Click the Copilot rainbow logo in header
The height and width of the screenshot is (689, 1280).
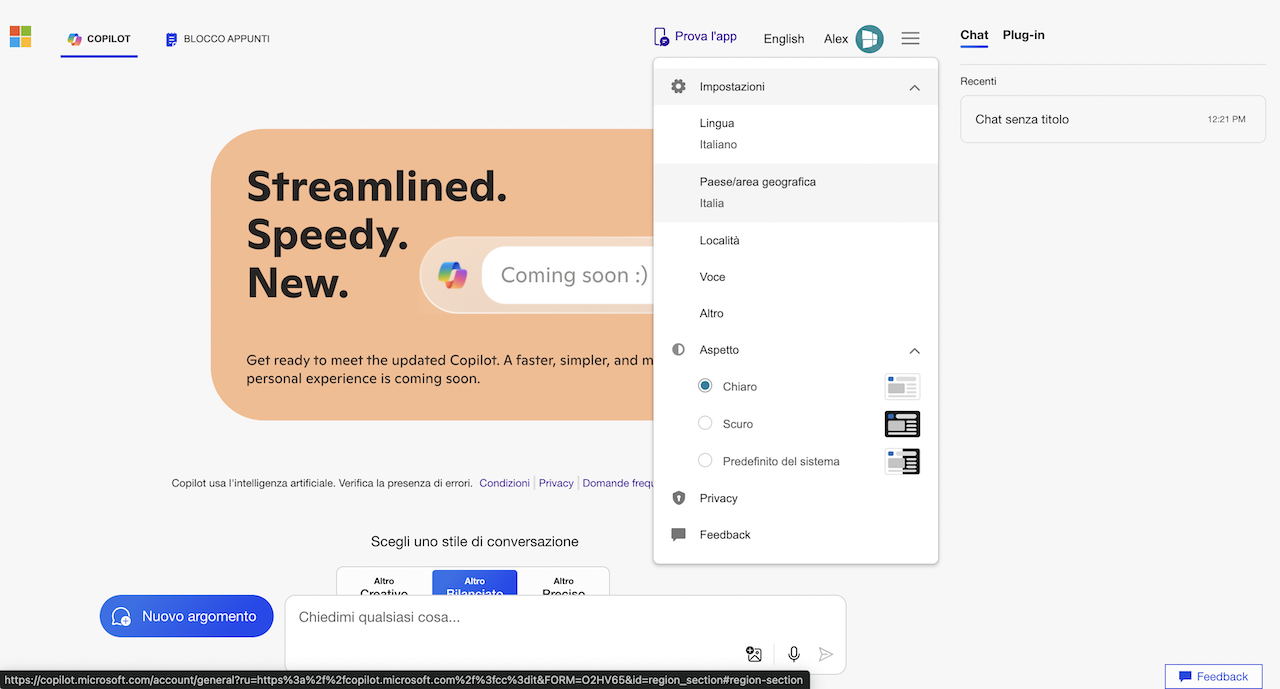(x=74, y=39)
